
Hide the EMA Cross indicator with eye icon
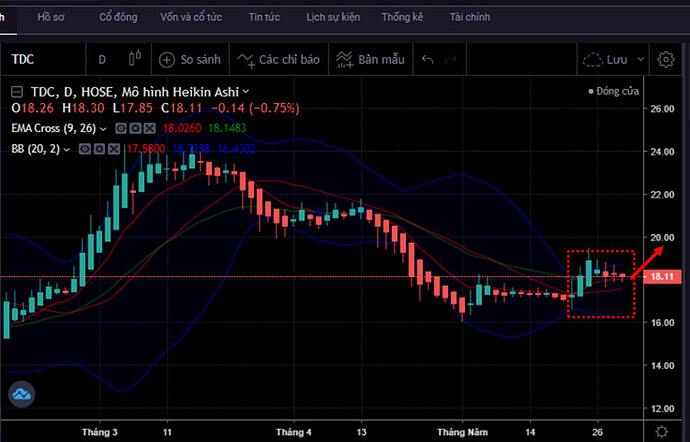point(121,128)
